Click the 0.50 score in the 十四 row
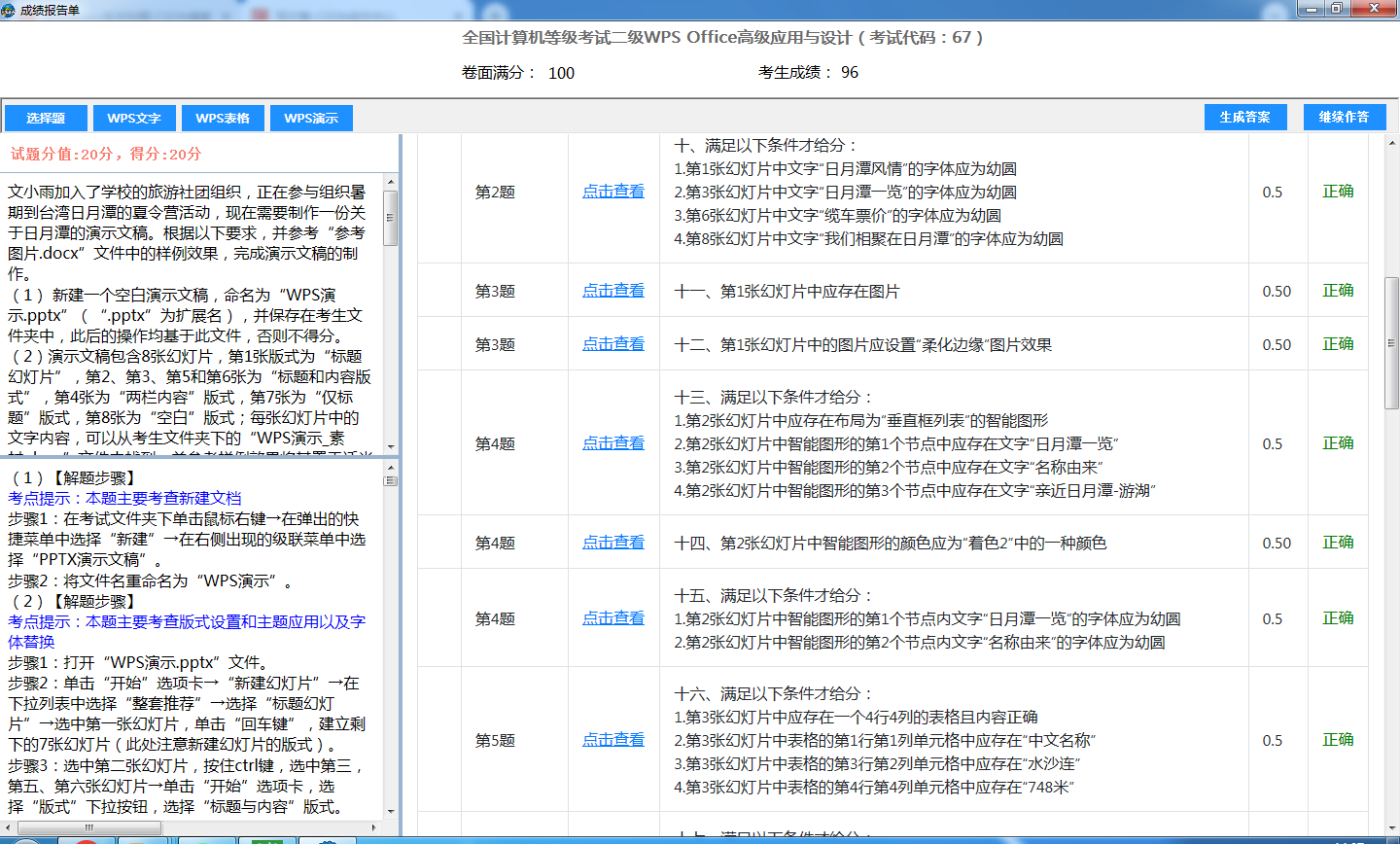Viewport: 1400px width, 844px height. click(1277, 544)
